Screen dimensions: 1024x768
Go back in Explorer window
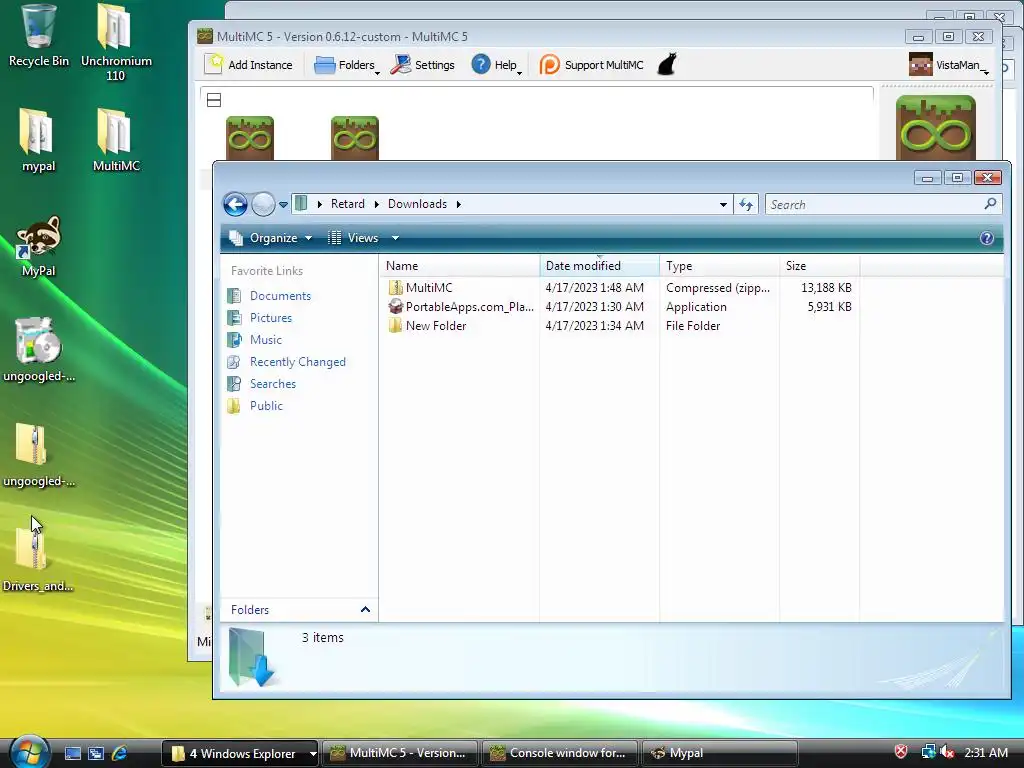(x=235, y=204)
